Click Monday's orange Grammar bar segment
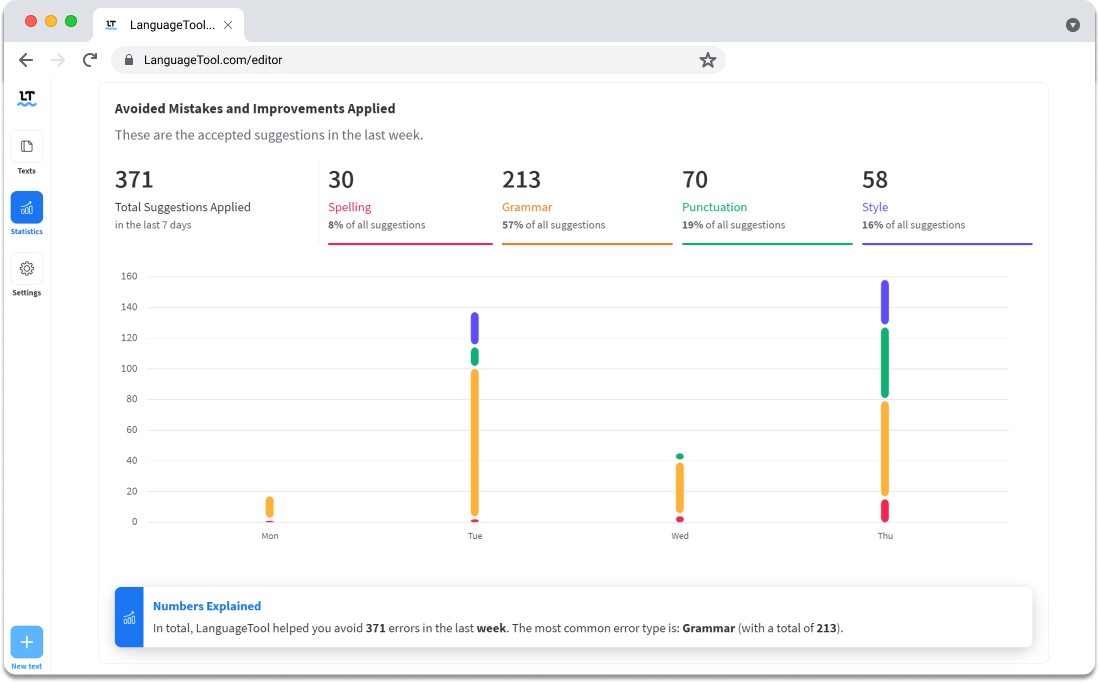 click(x=270, y=507)
